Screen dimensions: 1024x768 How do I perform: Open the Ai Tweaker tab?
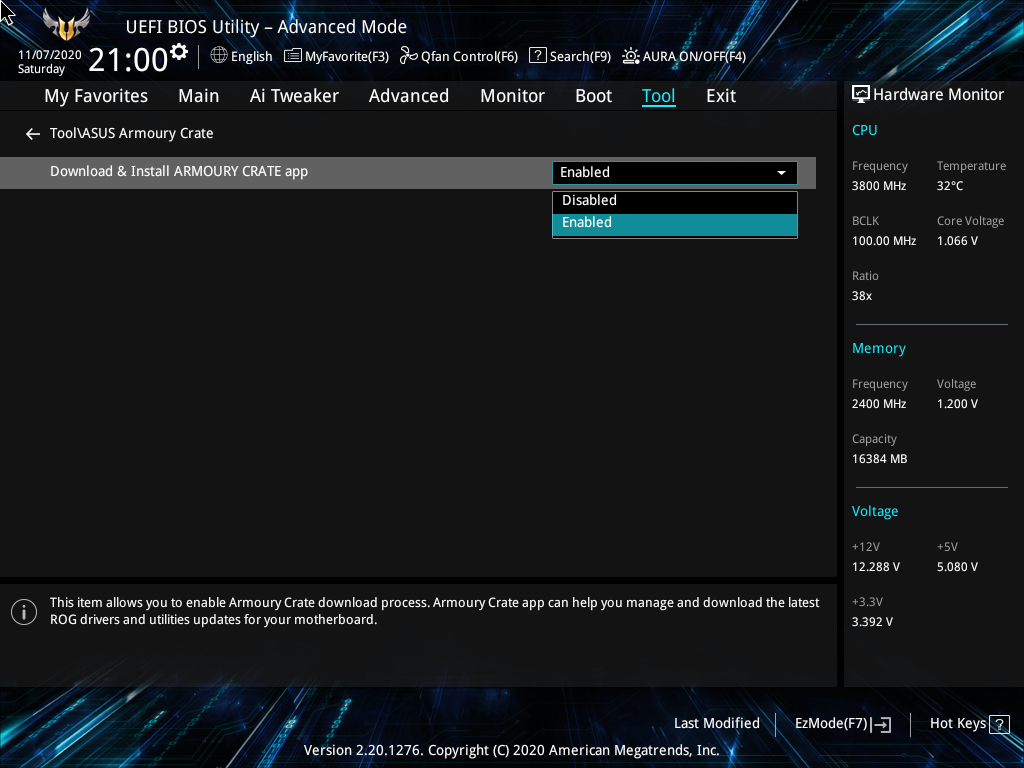coord(294,96)
